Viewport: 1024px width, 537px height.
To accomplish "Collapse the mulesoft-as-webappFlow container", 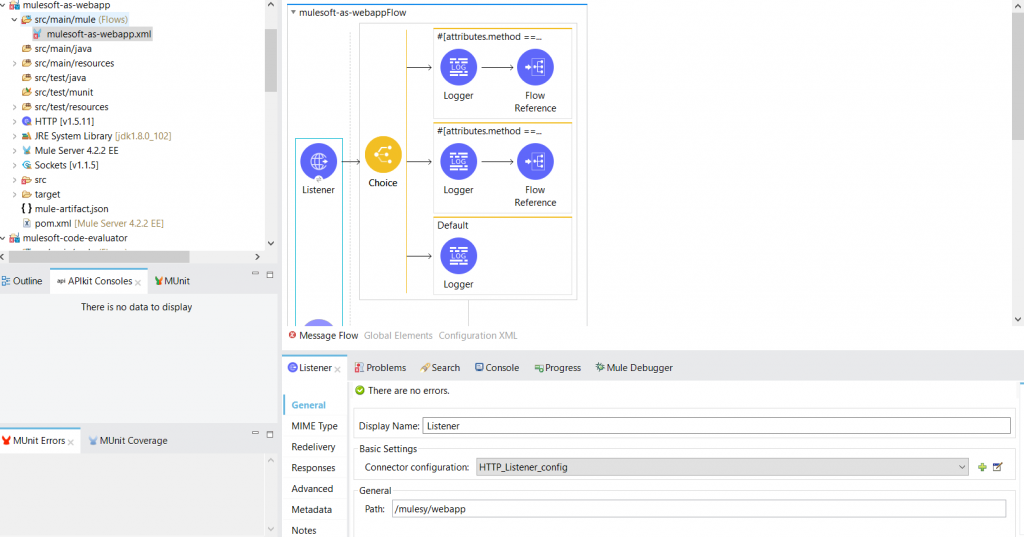I will point(293,13).
